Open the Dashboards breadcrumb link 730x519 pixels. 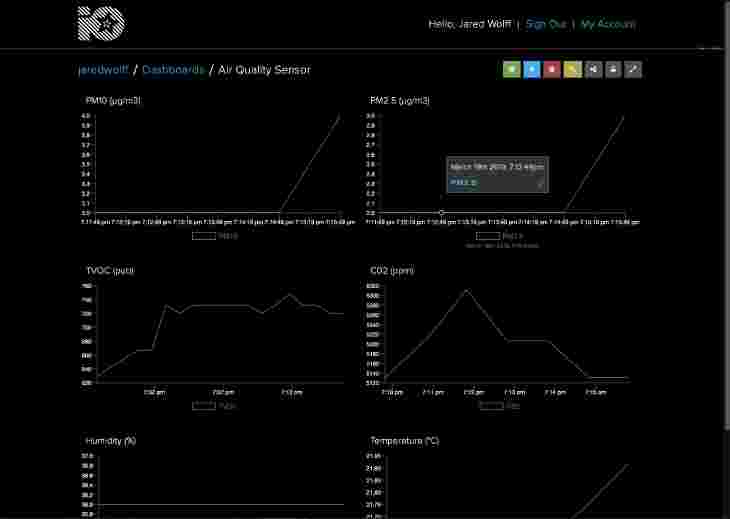[x=173, y=70]
